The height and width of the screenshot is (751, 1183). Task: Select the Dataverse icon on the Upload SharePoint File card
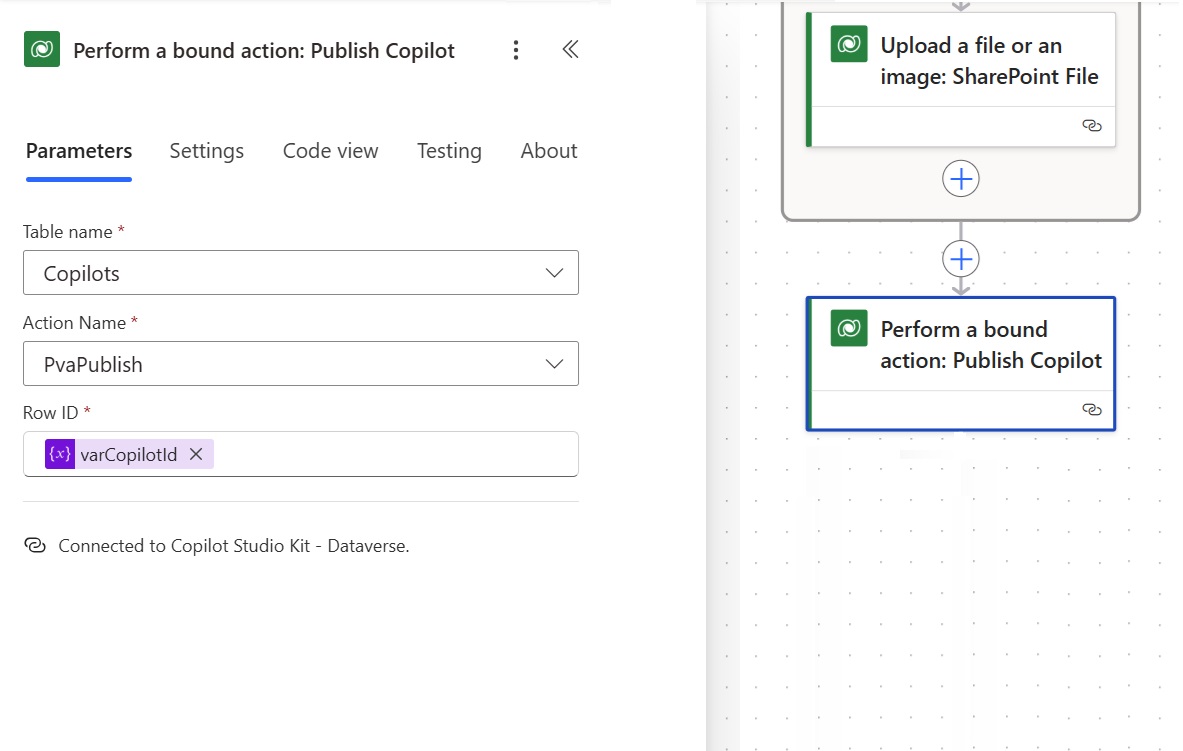(x=848, y=44)
